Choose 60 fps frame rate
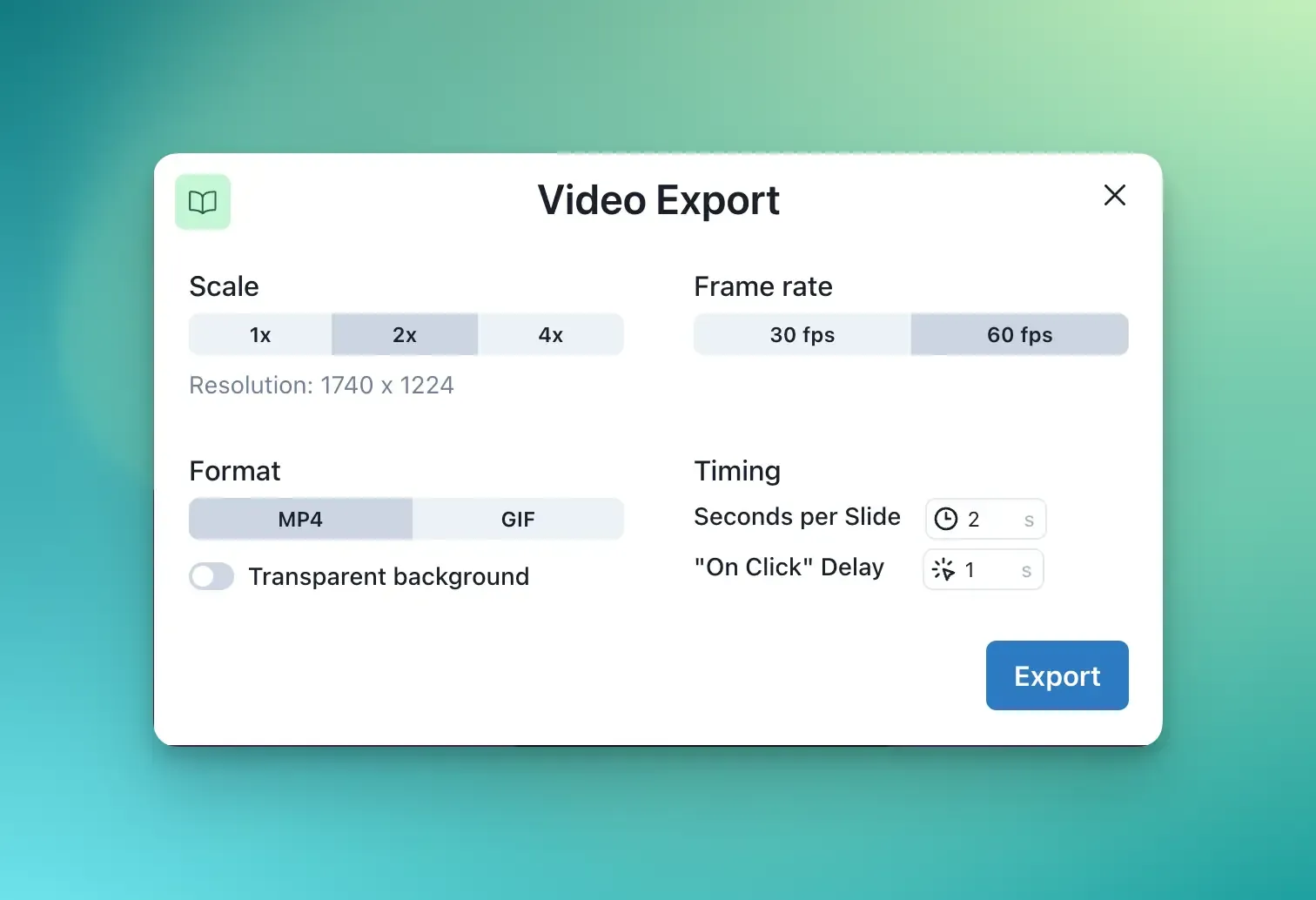Viewport: 1316px width, 900px height. pyautogui.click(x=1020, y=335)
